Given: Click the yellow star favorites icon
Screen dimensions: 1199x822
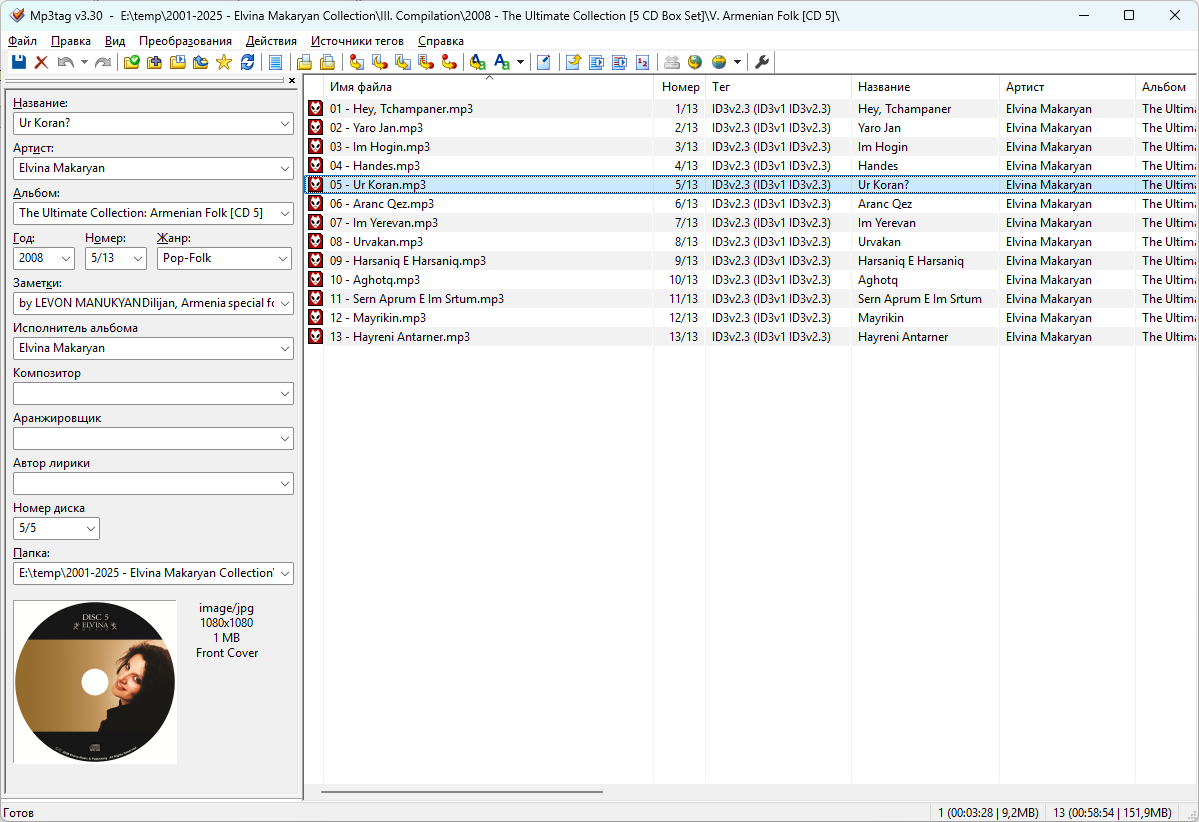Looking at the screenshot, I should 223,63.
